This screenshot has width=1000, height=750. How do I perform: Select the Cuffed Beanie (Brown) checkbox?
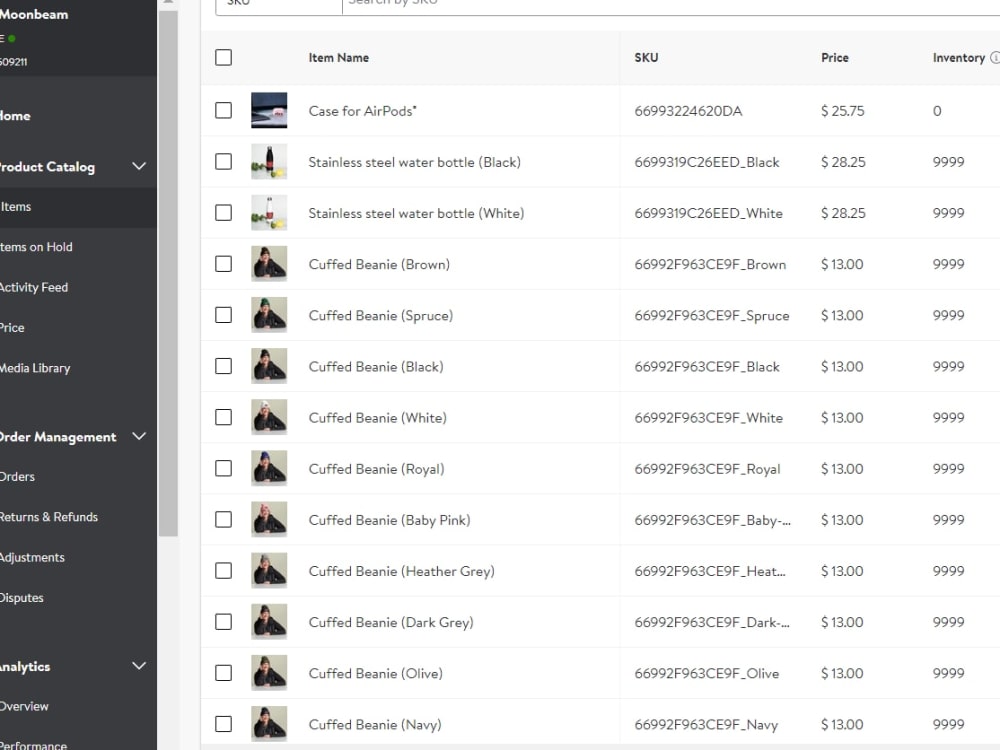pyautogui.click(x=223, y=263)
